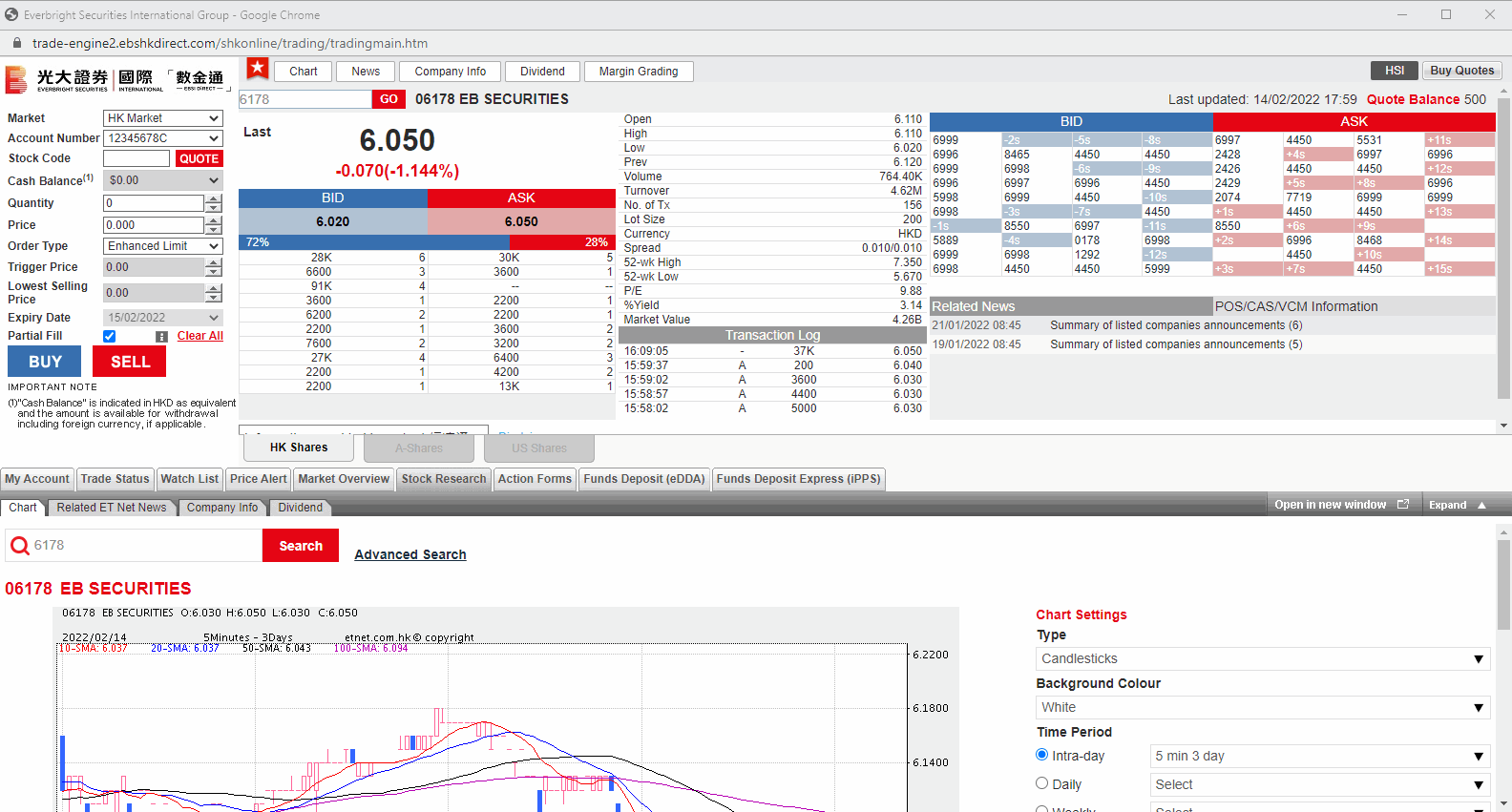Click the Related News header
The image size is (1512, 812).
tap(1070, 306)
